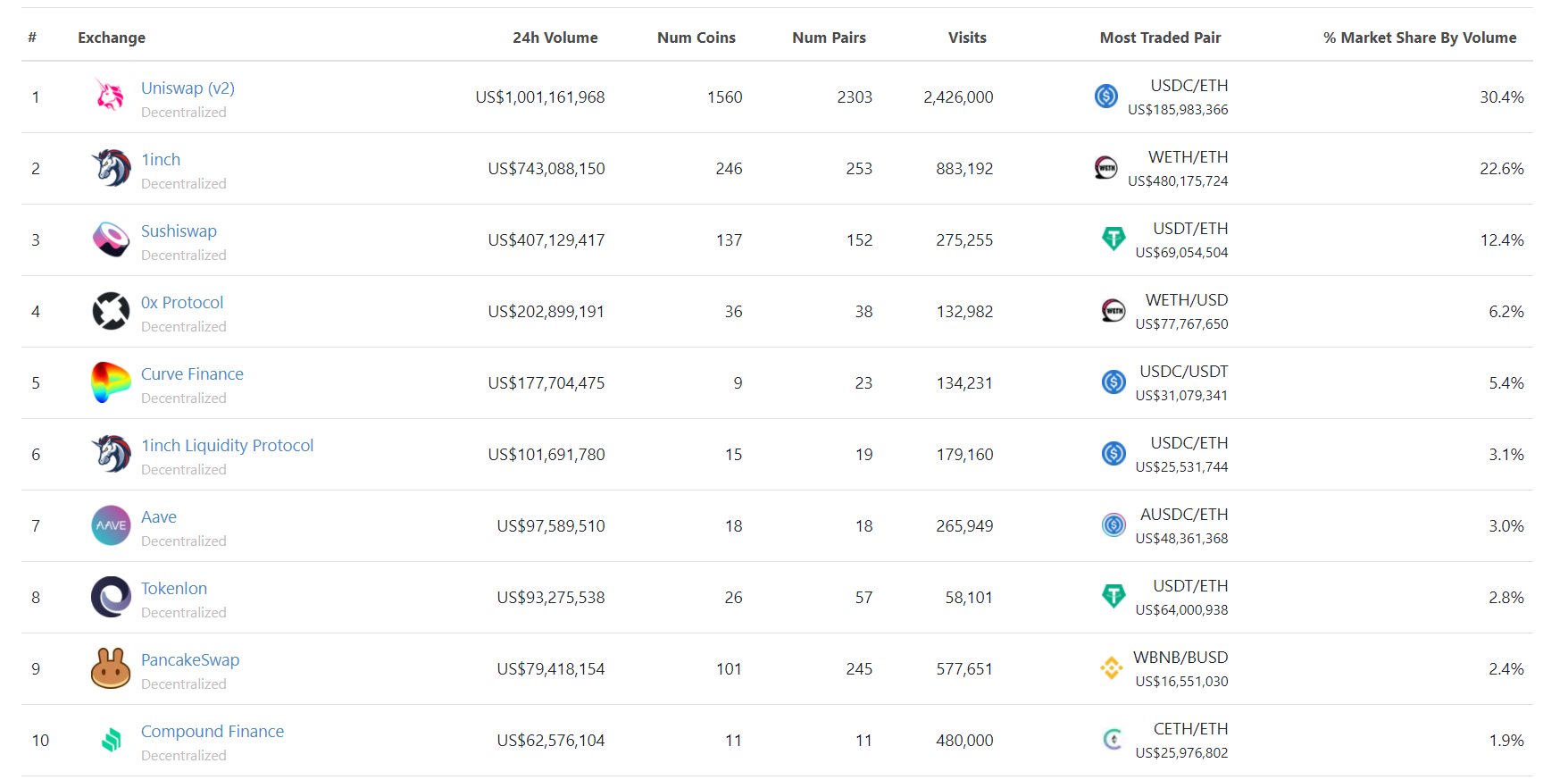Screen dimensions: 1568x780
Task: Select the WETH/ETH pair text
Action: click(x=1189, y=157)
